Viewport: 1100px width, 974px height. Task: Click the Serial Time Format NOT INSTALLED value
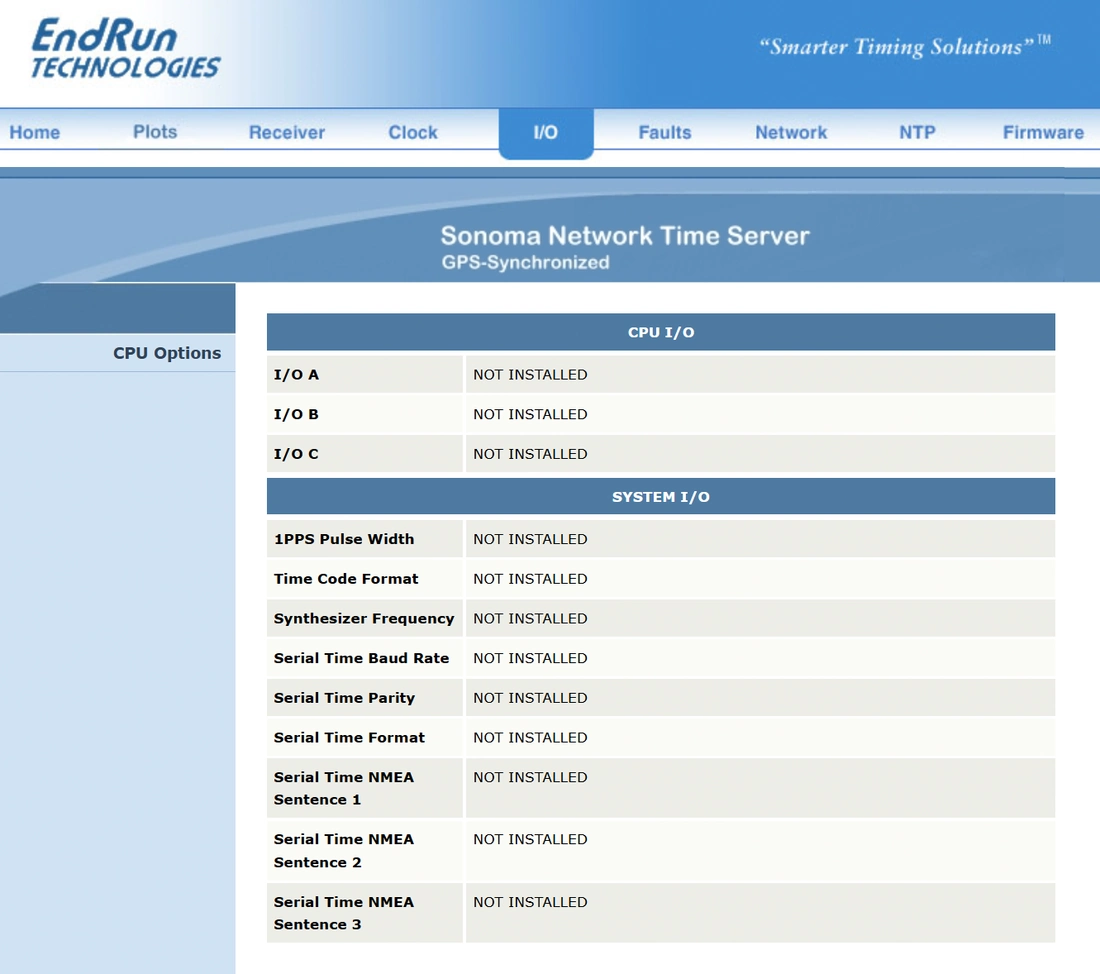point(530,738)
